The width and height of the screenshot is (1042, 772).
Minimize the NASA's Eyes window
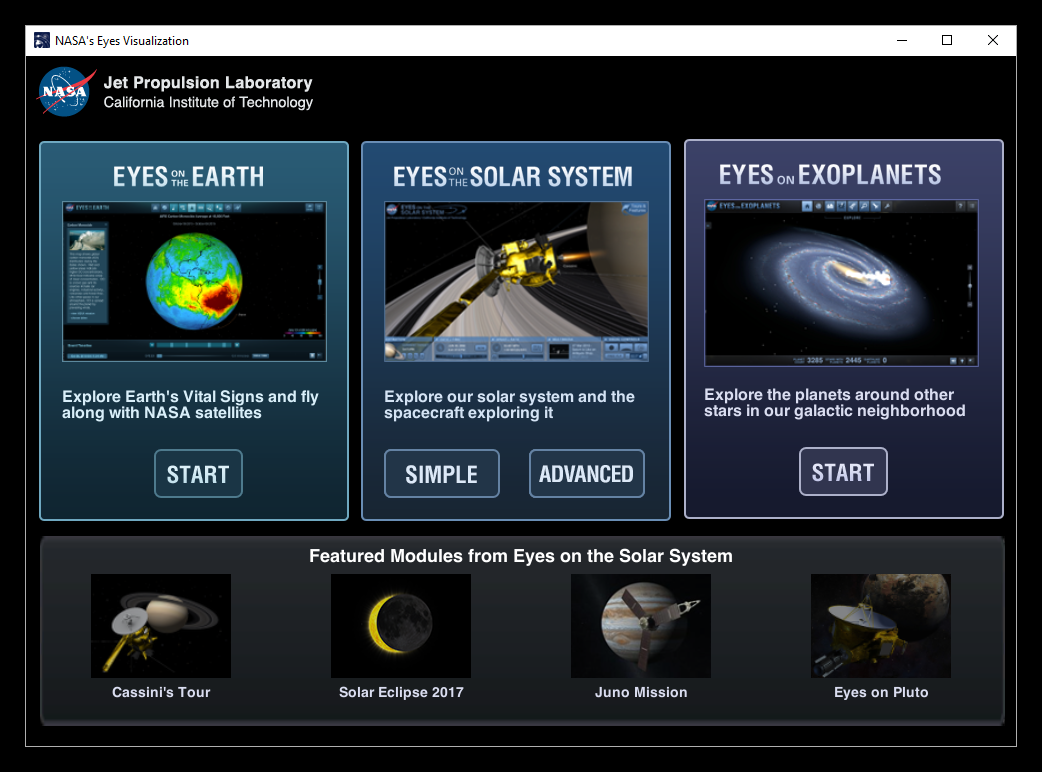901,40
